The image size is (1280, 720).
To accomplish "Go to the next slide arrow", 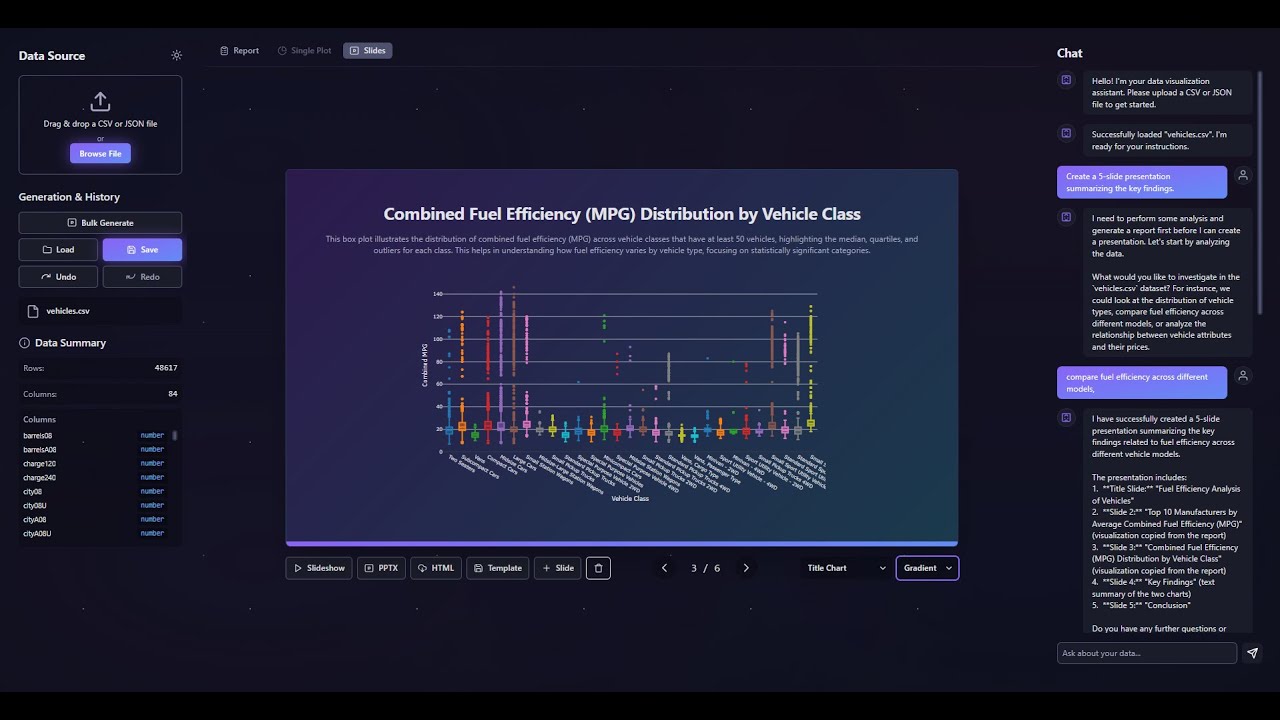I will tap(745, 568).
